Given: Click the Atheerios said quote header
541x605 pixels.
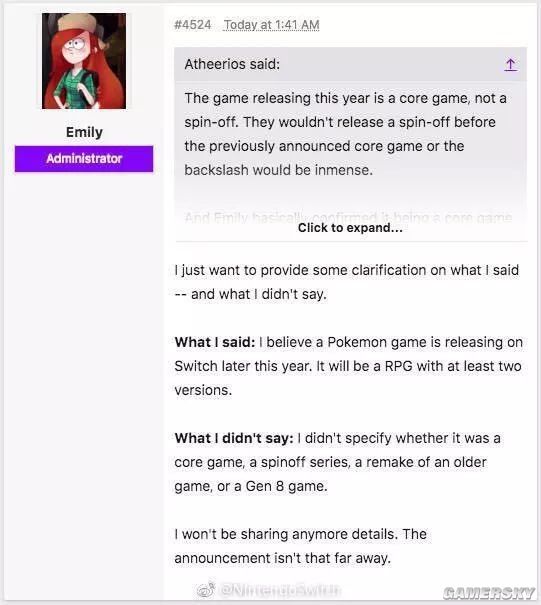Looking at the screenshot, I should [x=232, y=64].
